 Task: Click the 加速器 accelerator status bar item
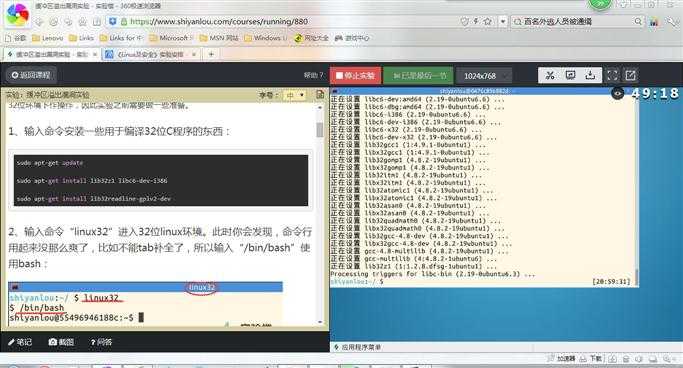562,359
